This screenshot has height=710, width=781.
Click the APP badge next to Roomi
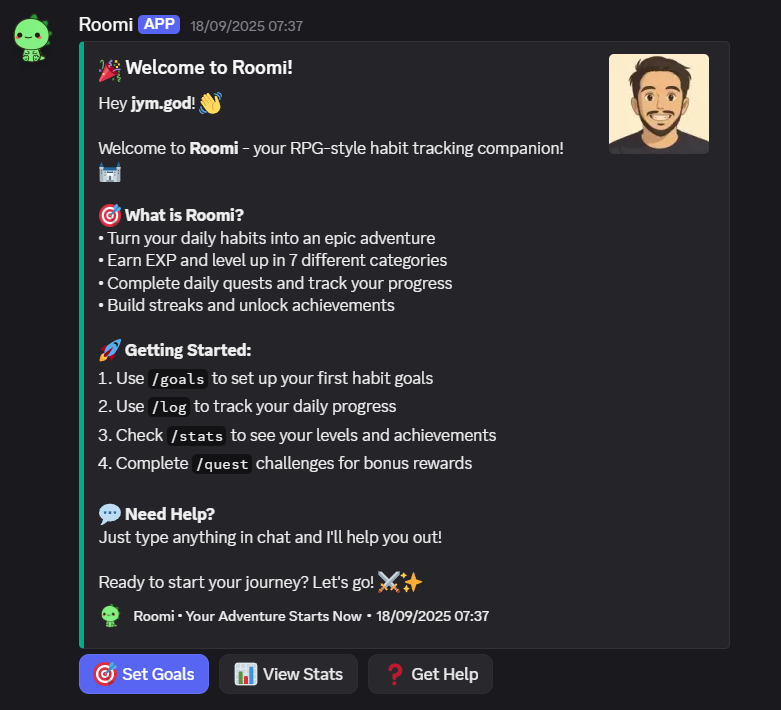click(x=159, y=25)
